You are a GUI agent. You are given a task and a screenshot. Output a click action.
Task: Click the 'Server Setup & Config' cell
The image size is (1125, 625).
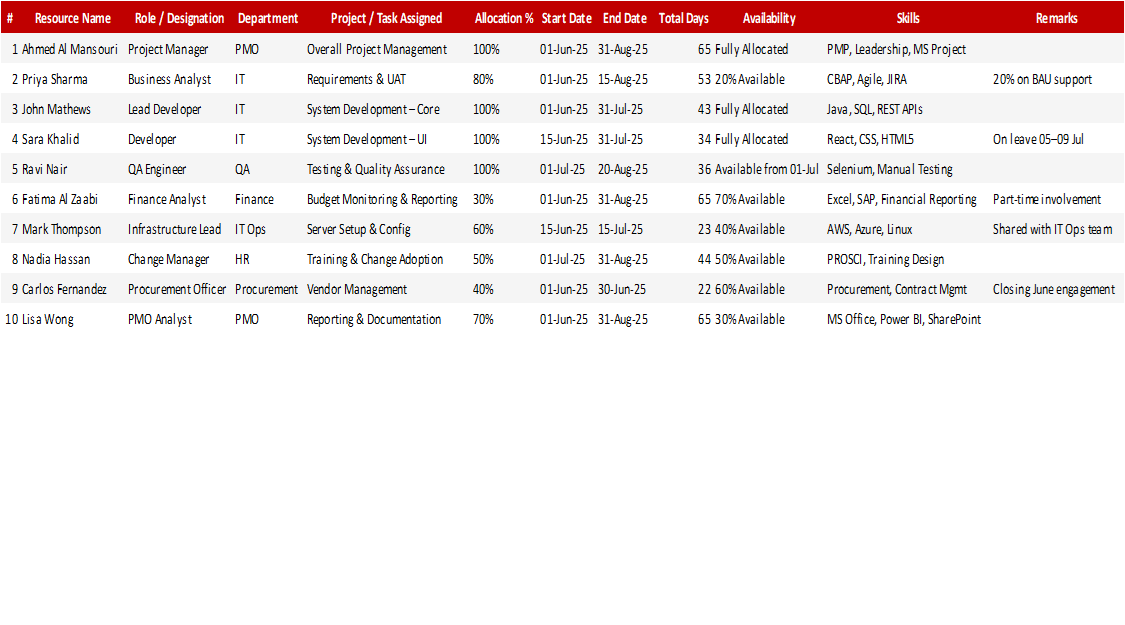[359, 230]
